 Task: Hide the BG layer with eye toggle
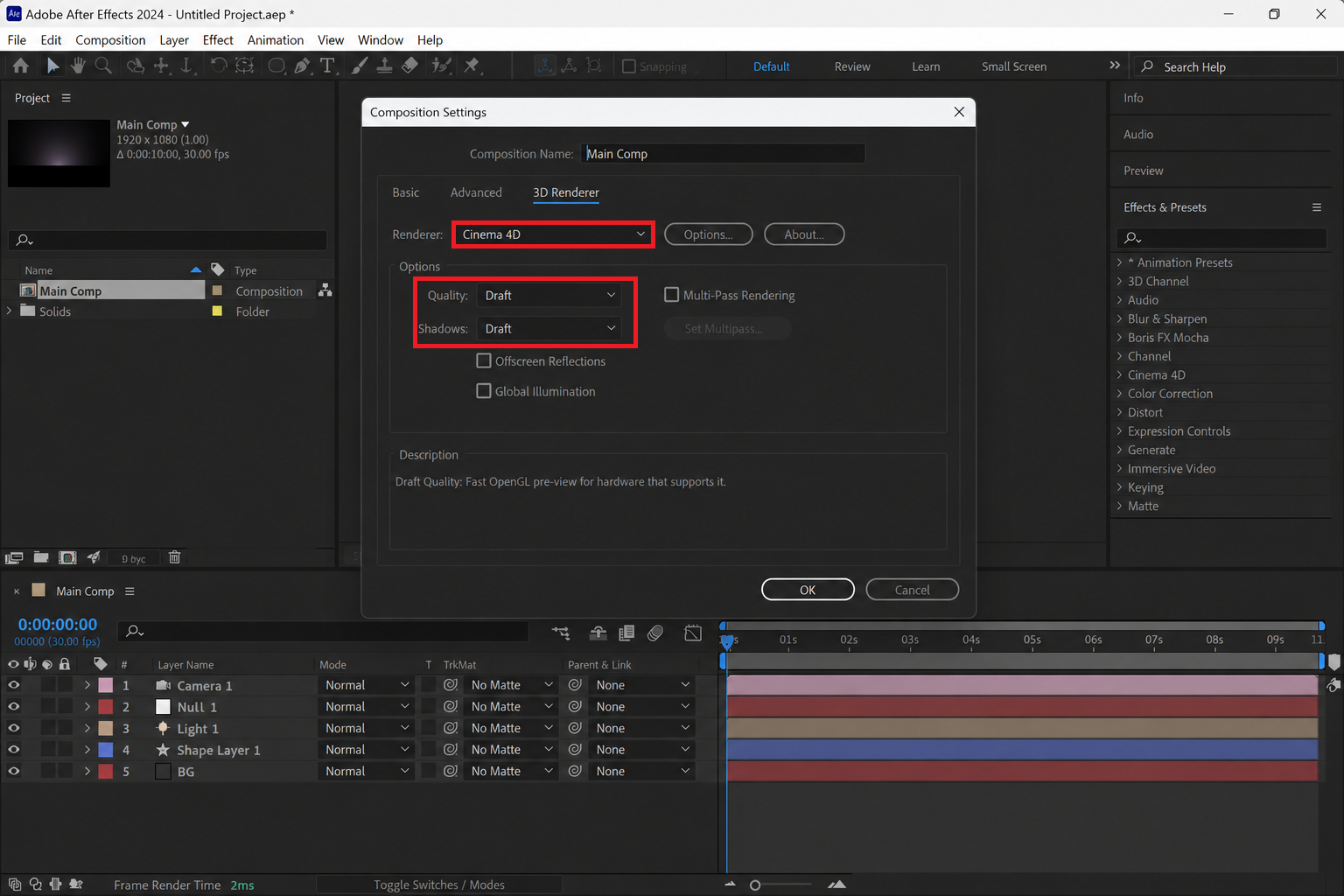13,771
